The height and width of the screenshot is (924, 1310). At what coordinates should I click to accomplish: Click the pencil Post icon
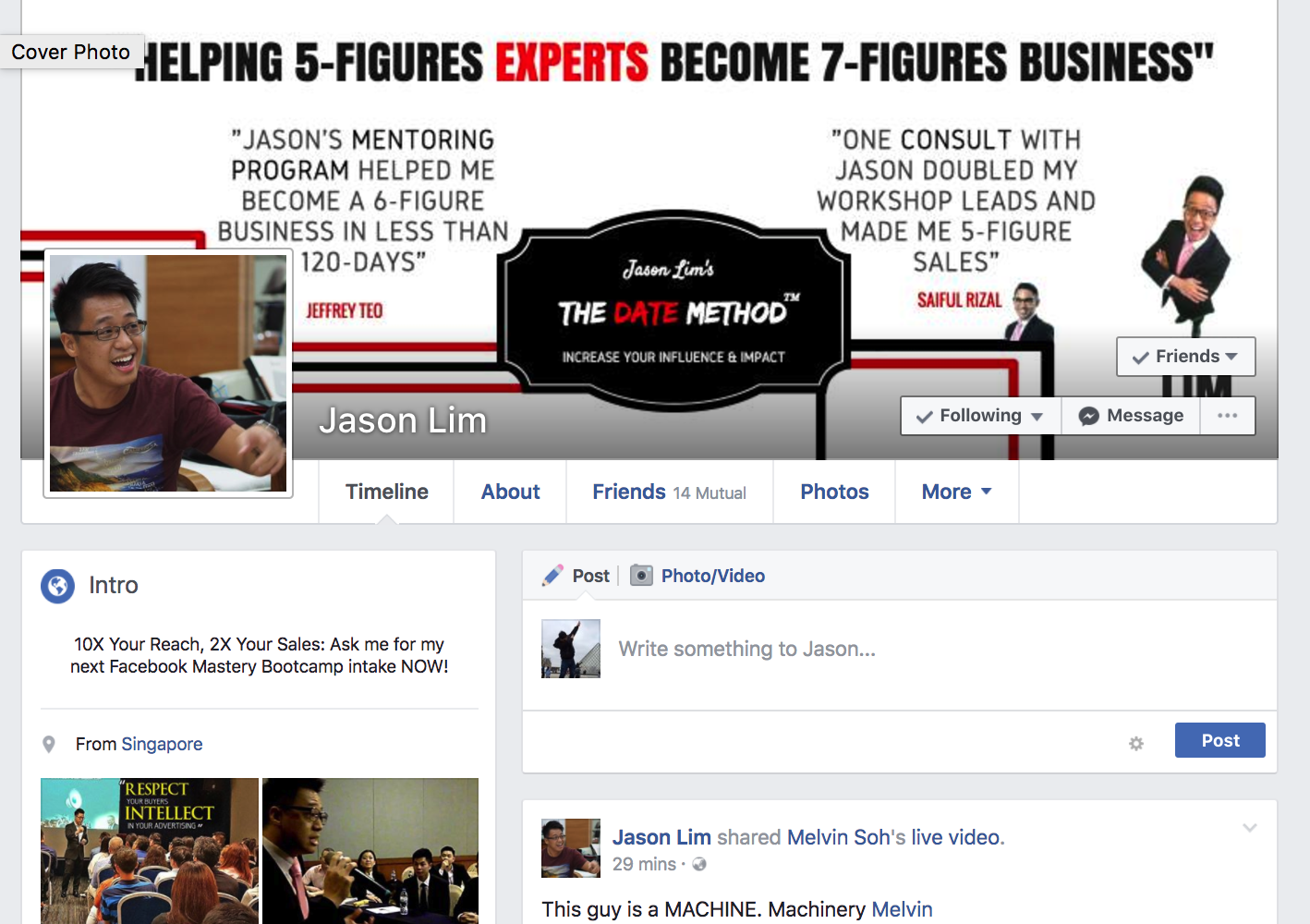(552, 576)
